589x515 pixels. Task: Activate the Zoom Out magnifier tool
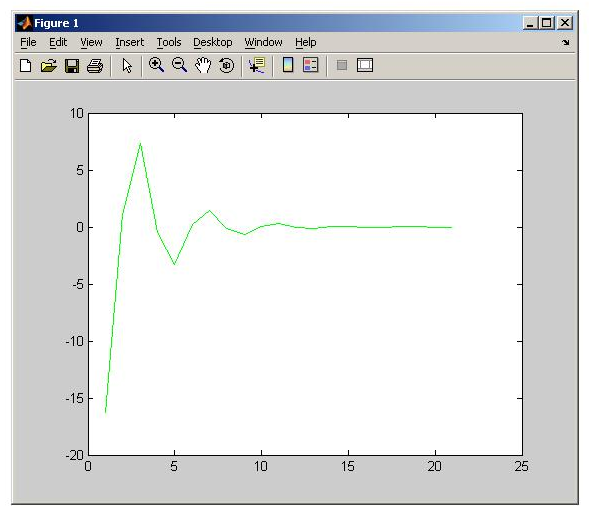180,65
